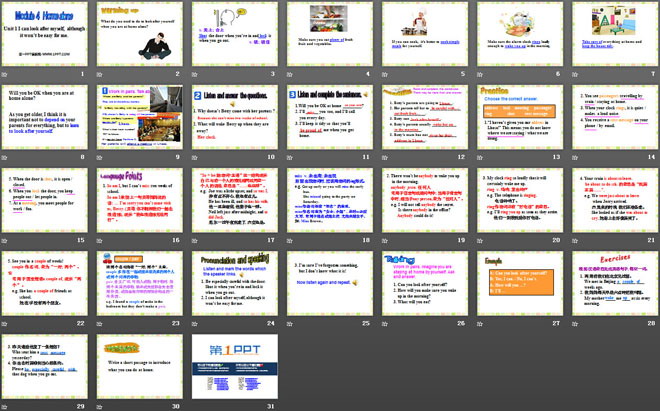Click the animation star icon under slide 6
Screen dimensions: 660x411
click(480, 75)
